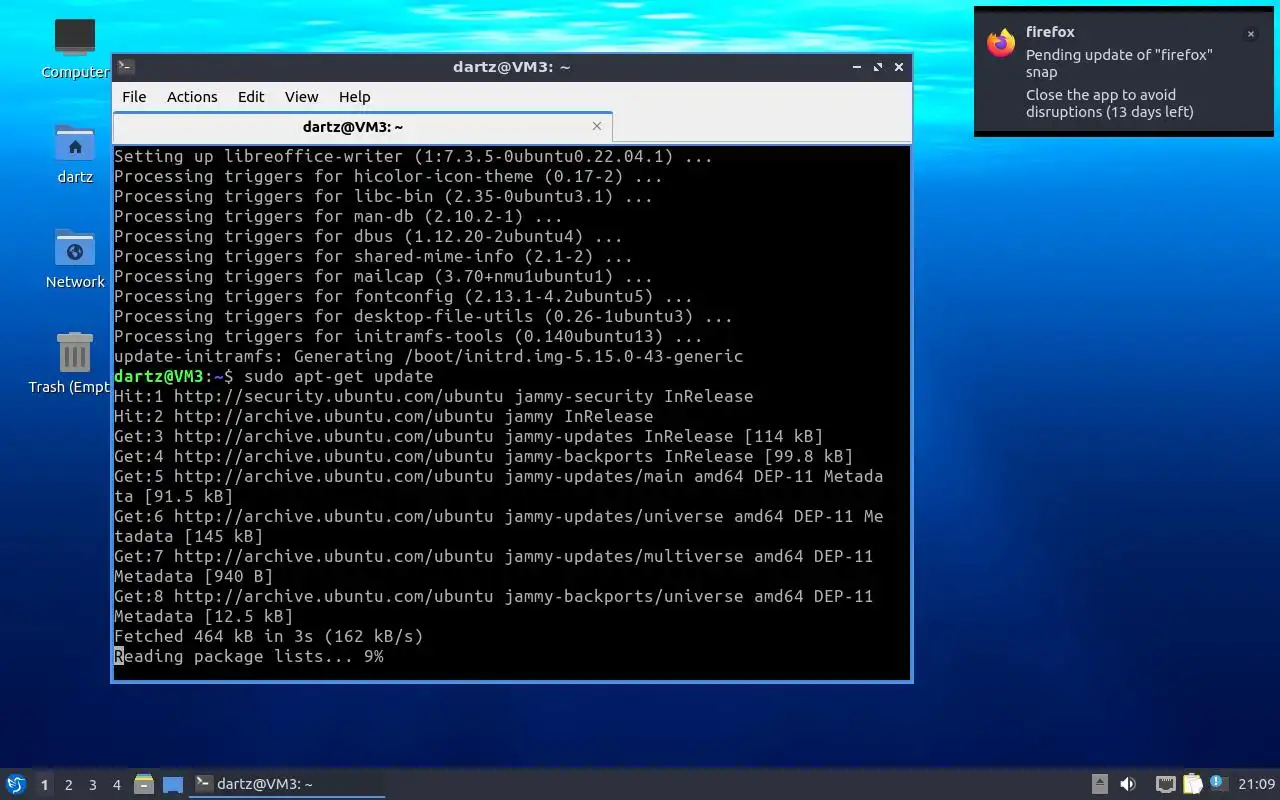Switch to workspace 3

(x=92, y=785)
